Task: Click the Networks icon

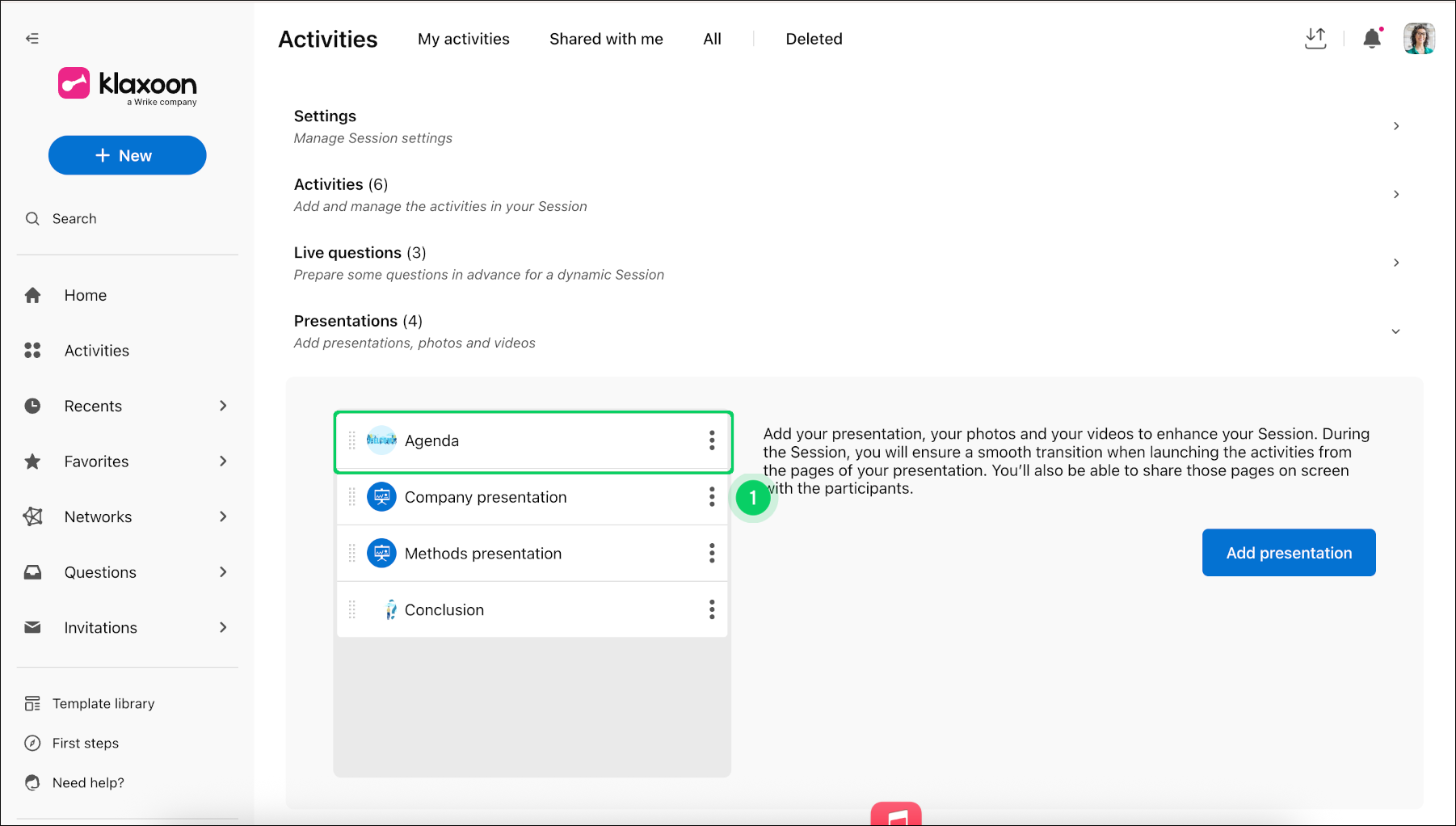Action: pyautogui.click(x=32, y=516)
